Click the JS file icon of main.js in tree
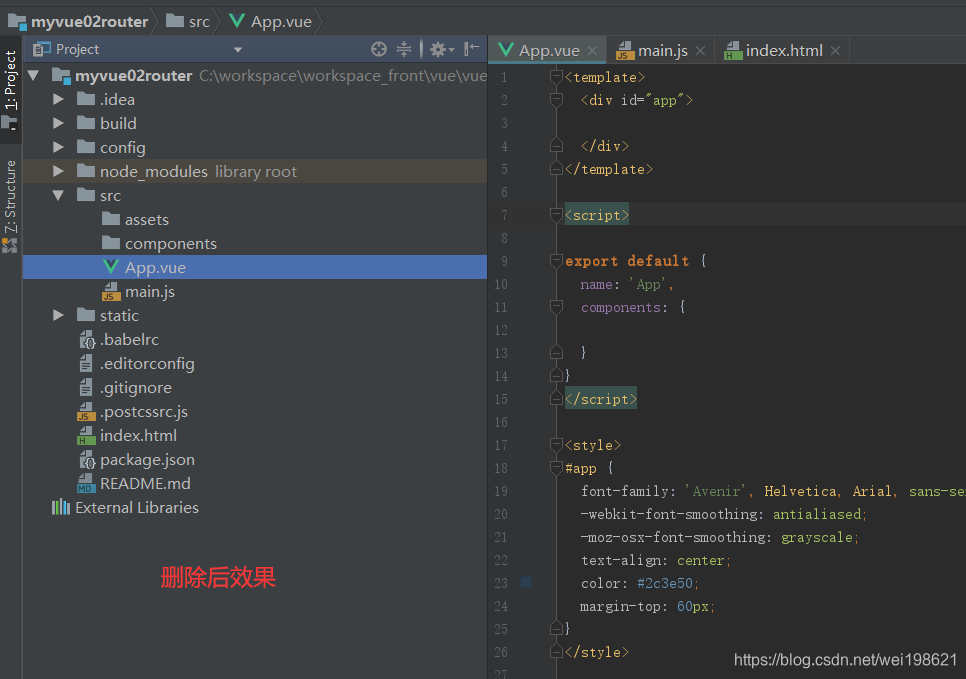 tap(111, 291)
